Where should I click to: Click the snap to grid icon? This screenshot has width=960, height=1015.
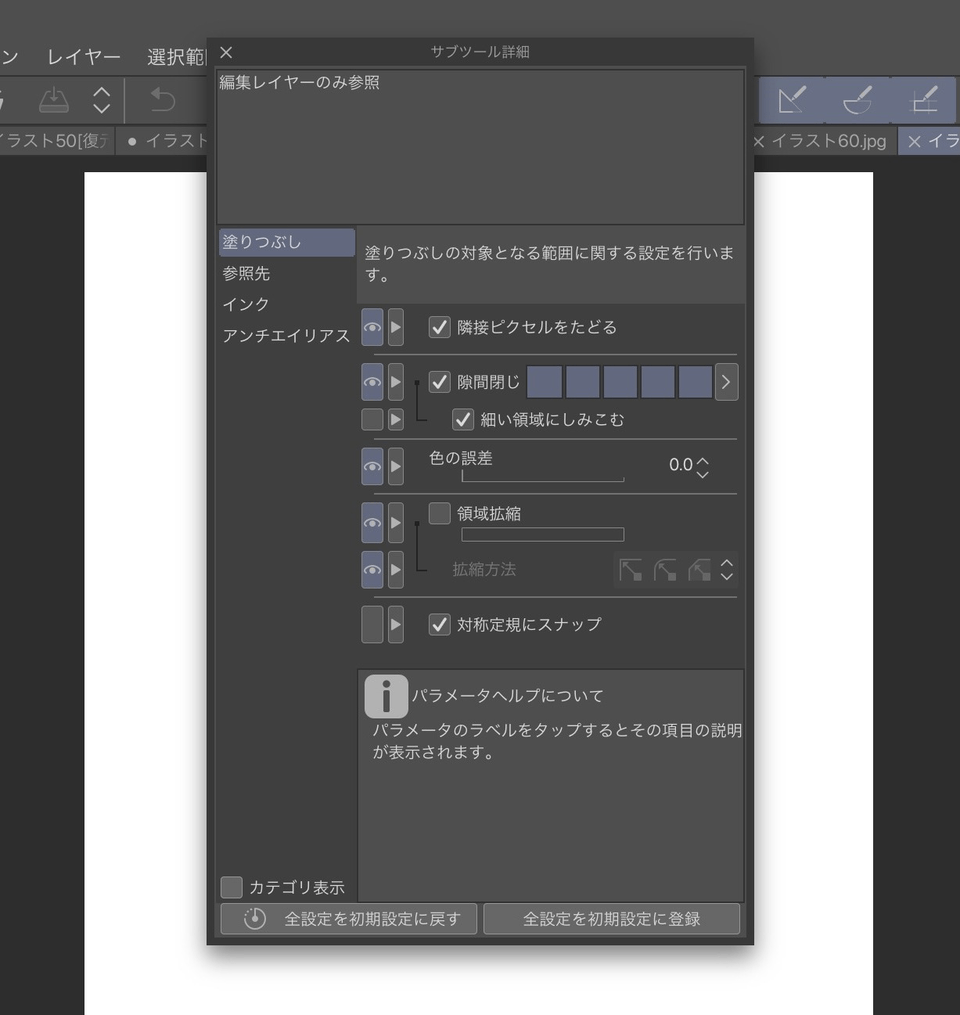point(923,100)
